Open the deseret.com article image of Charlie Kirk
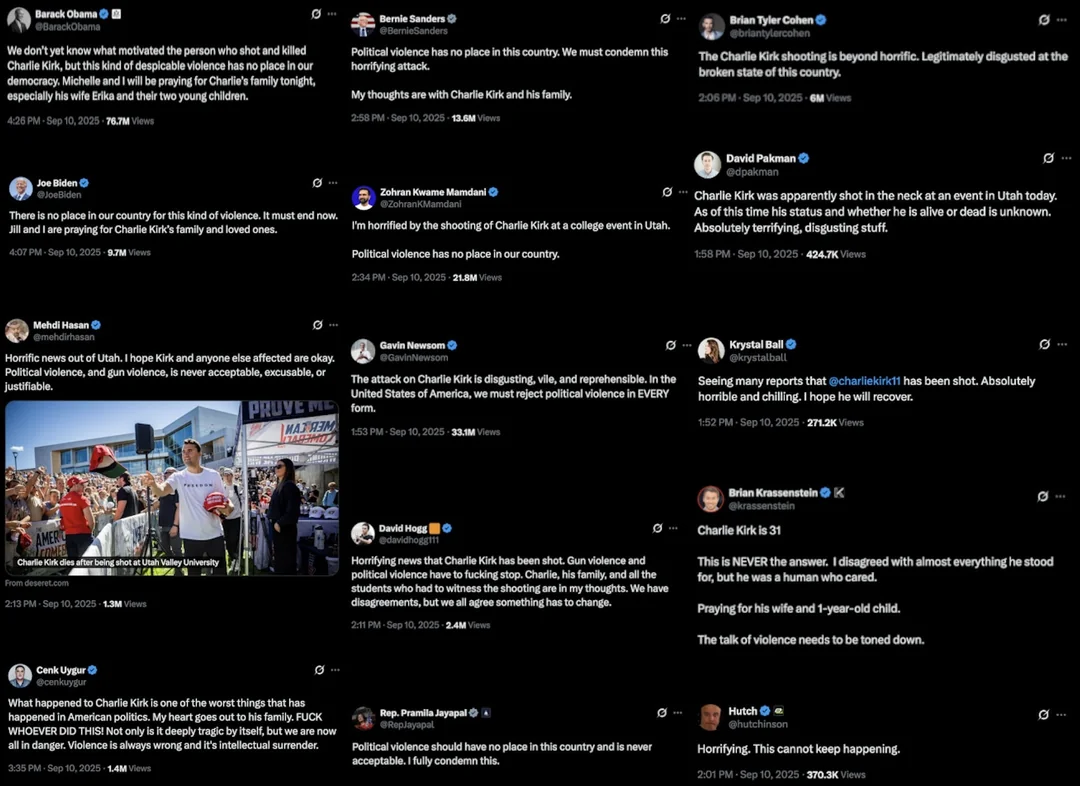1080x786 pixels. (172, 488)
